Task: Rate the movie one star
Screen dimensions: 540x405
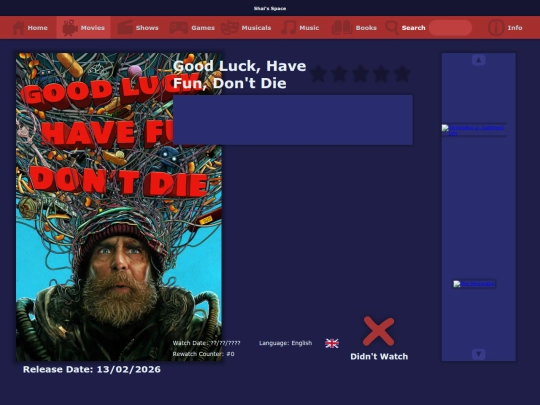Action: coord(318,74)
